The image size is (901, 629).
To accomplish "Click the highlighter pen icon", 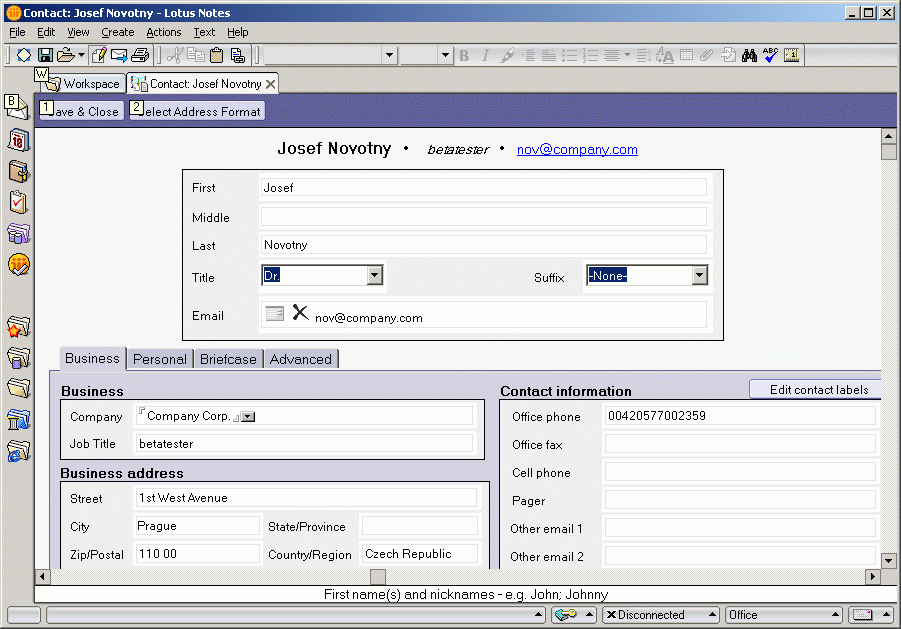I will (x=507, y=55).
